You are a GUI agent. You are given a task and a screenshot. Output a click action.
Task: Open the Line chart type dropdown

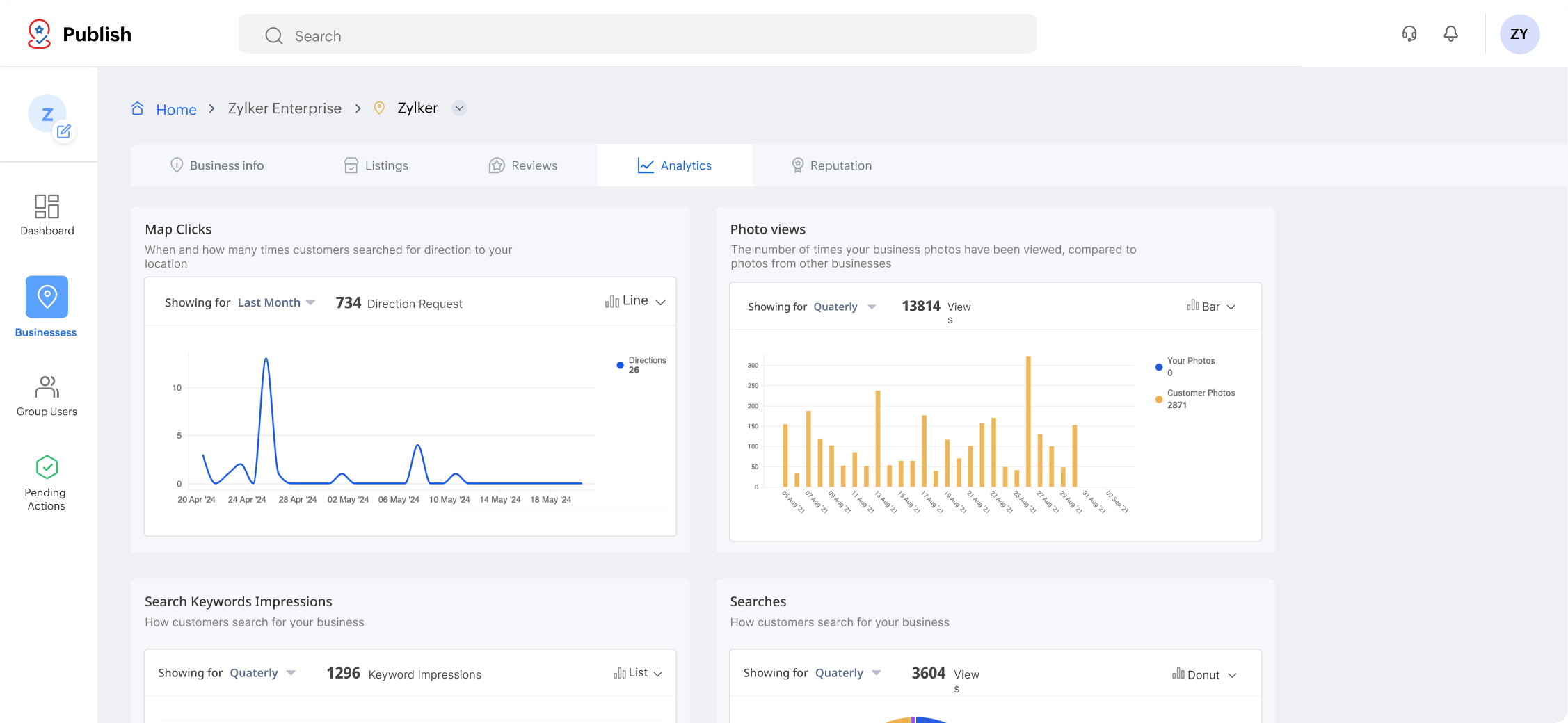click(x=635, y=301)
